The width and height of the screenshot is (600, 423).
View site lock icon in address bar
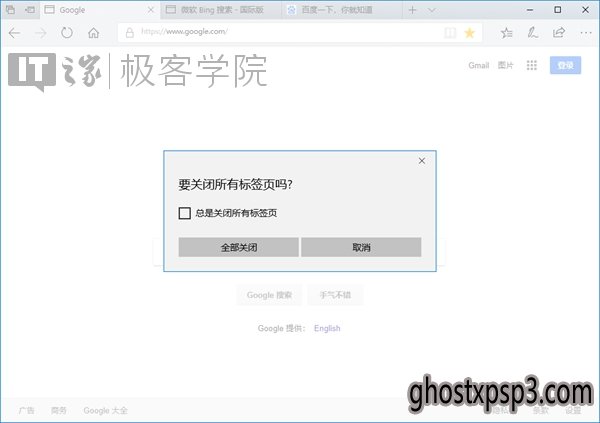130,33
